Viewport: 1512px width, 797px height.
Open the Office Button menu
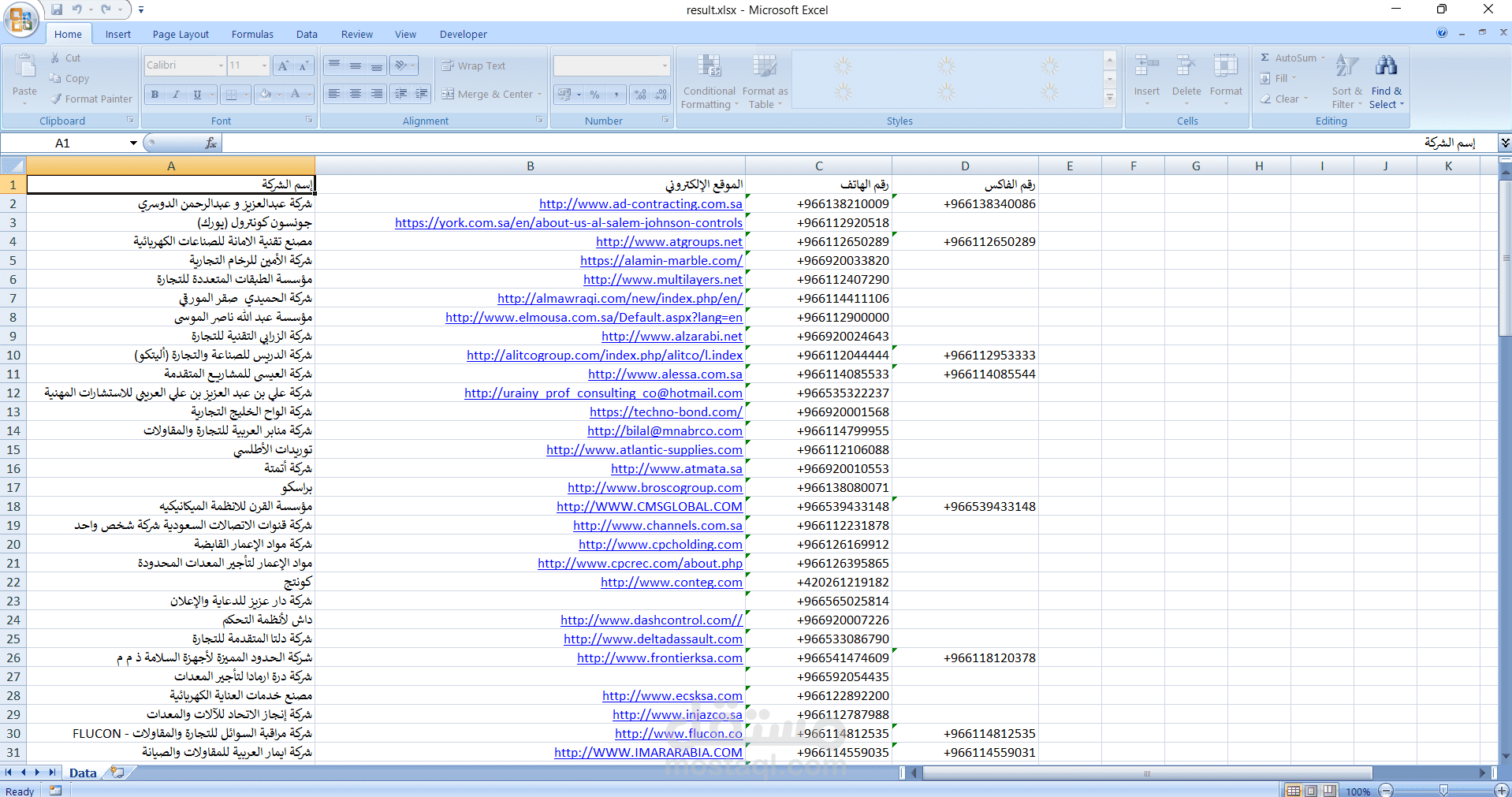[x=21, y=20]
